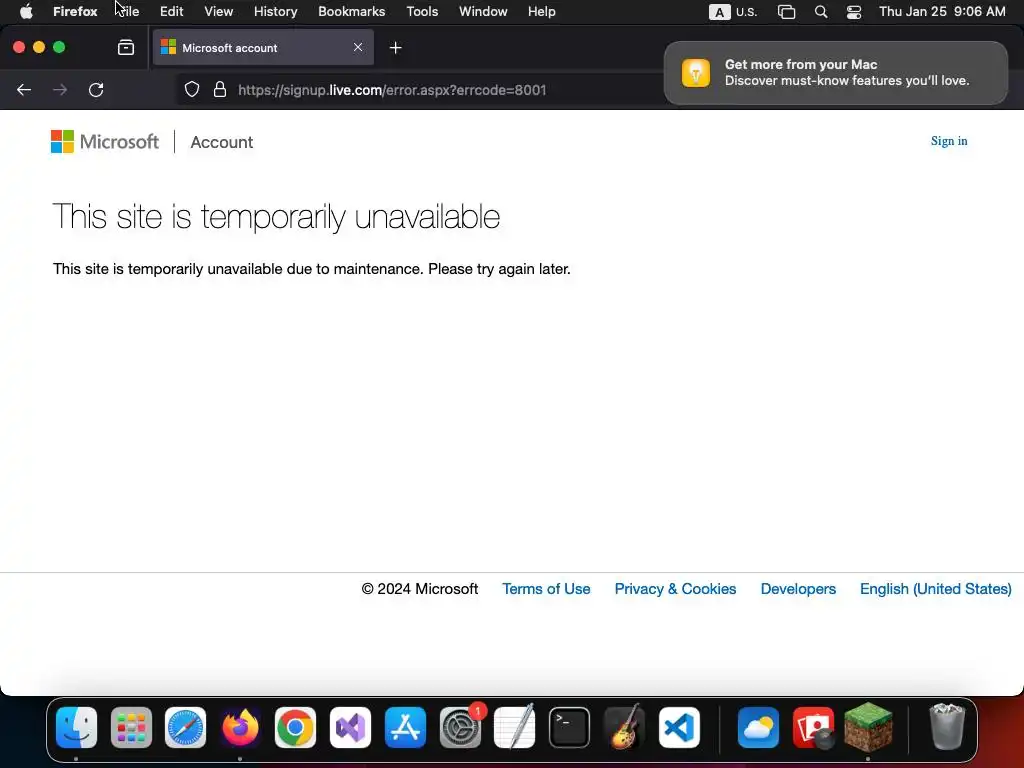1024x768 pixels.
Task: Click the maintenance 'Please try again later' message
Action: pos(312,269)
